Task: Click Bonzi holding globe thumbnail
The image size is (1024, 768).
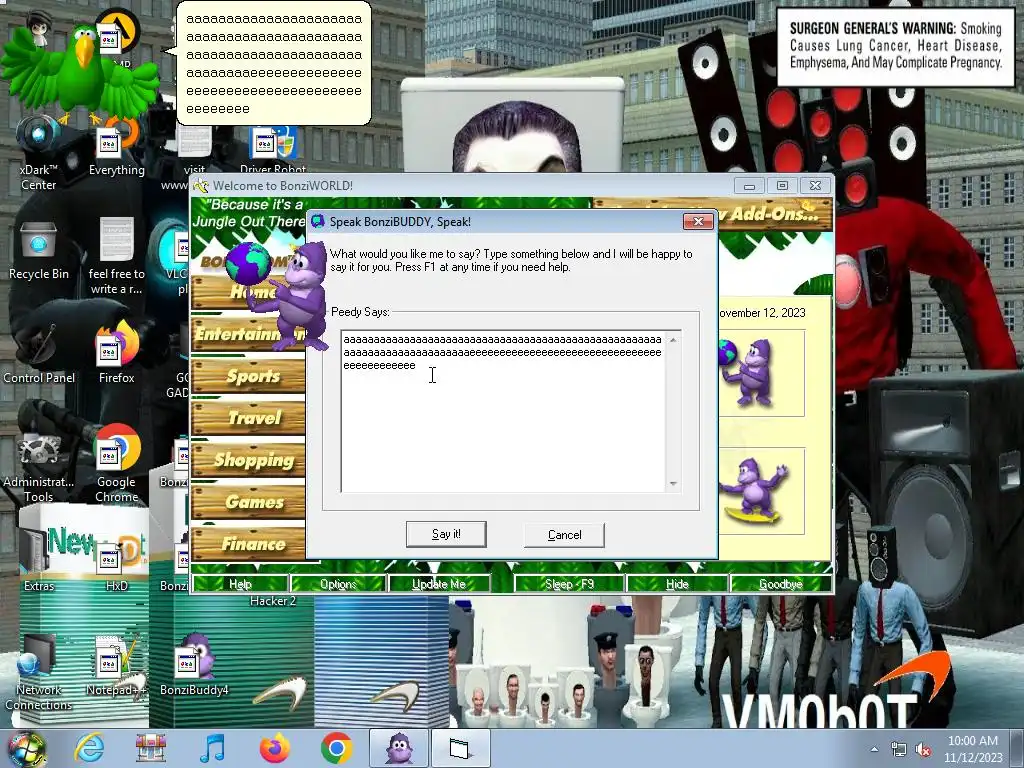Action: coord(761,373)
